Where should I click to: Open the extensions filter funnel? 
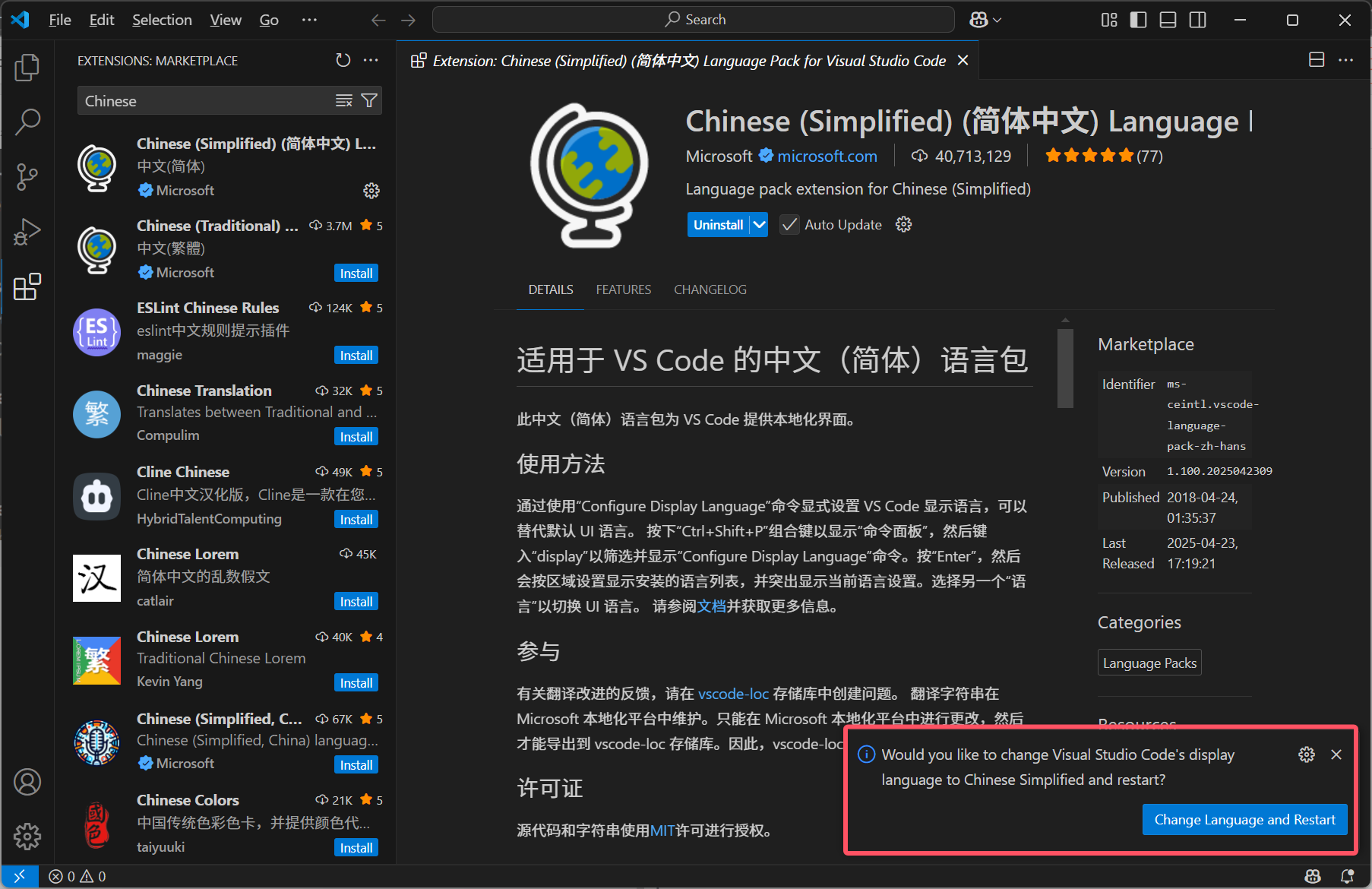(x=369, y=101)
